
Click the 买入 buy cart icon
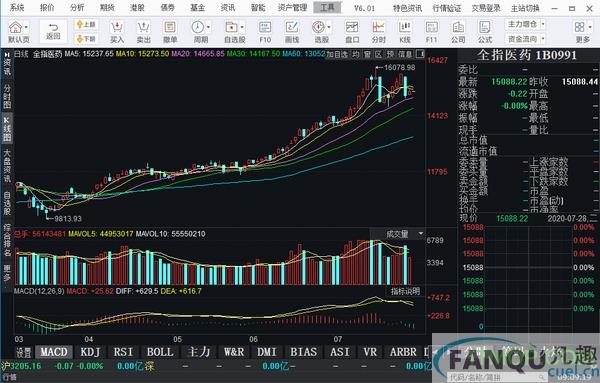coord(117,32)
